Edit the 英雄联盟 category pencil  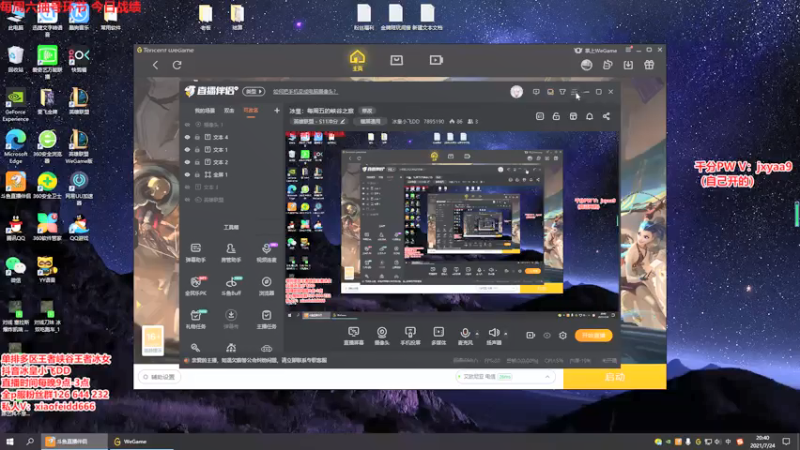pos(343,121)
